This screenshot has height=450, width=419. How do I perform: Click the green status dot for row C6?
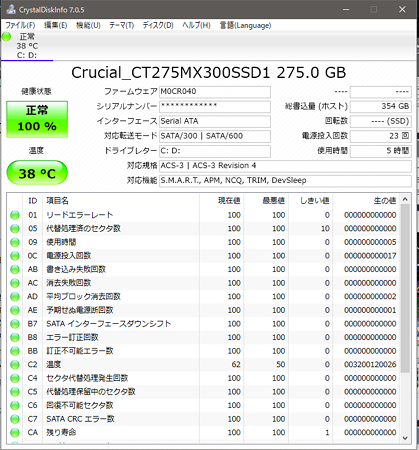[x=15, y=405]
